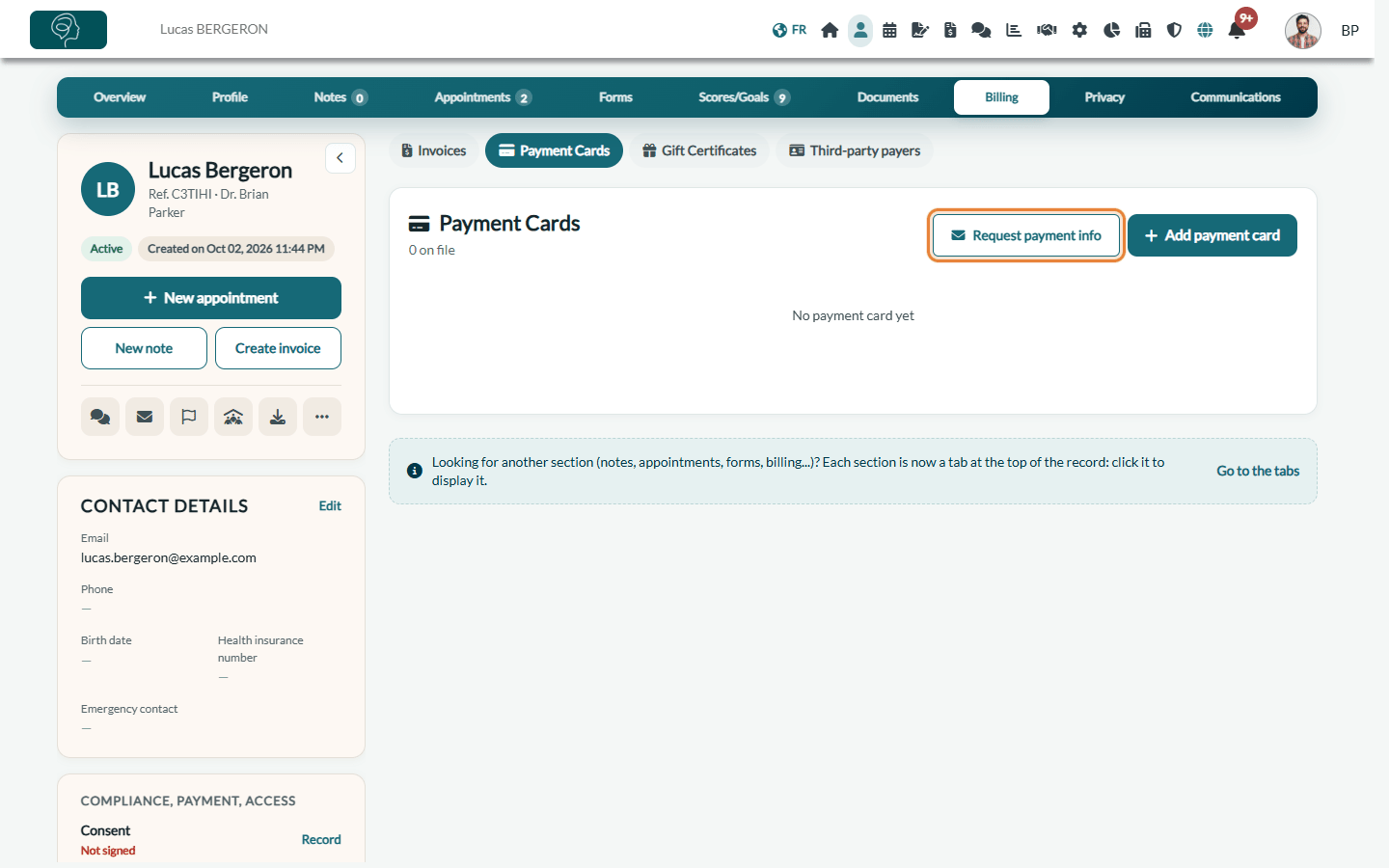Click the Active status badge
1389x868 pixels.
point(106,249)
